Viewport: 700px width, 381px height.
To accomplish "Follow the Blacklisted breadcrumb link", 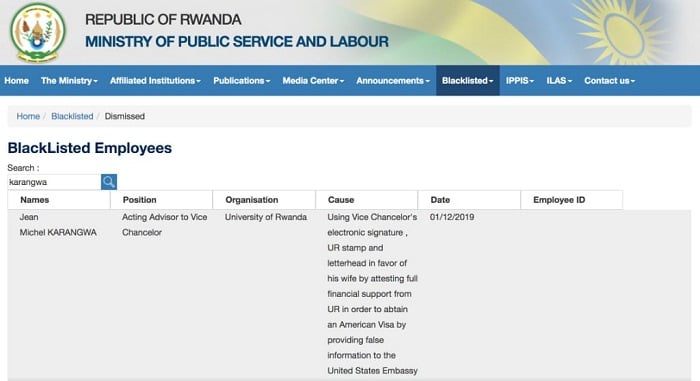I will (x=72, y=116).
